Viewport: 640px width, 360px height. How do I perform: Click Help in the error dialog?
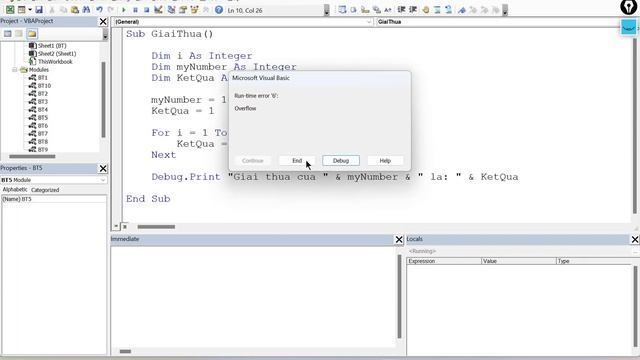385,160
